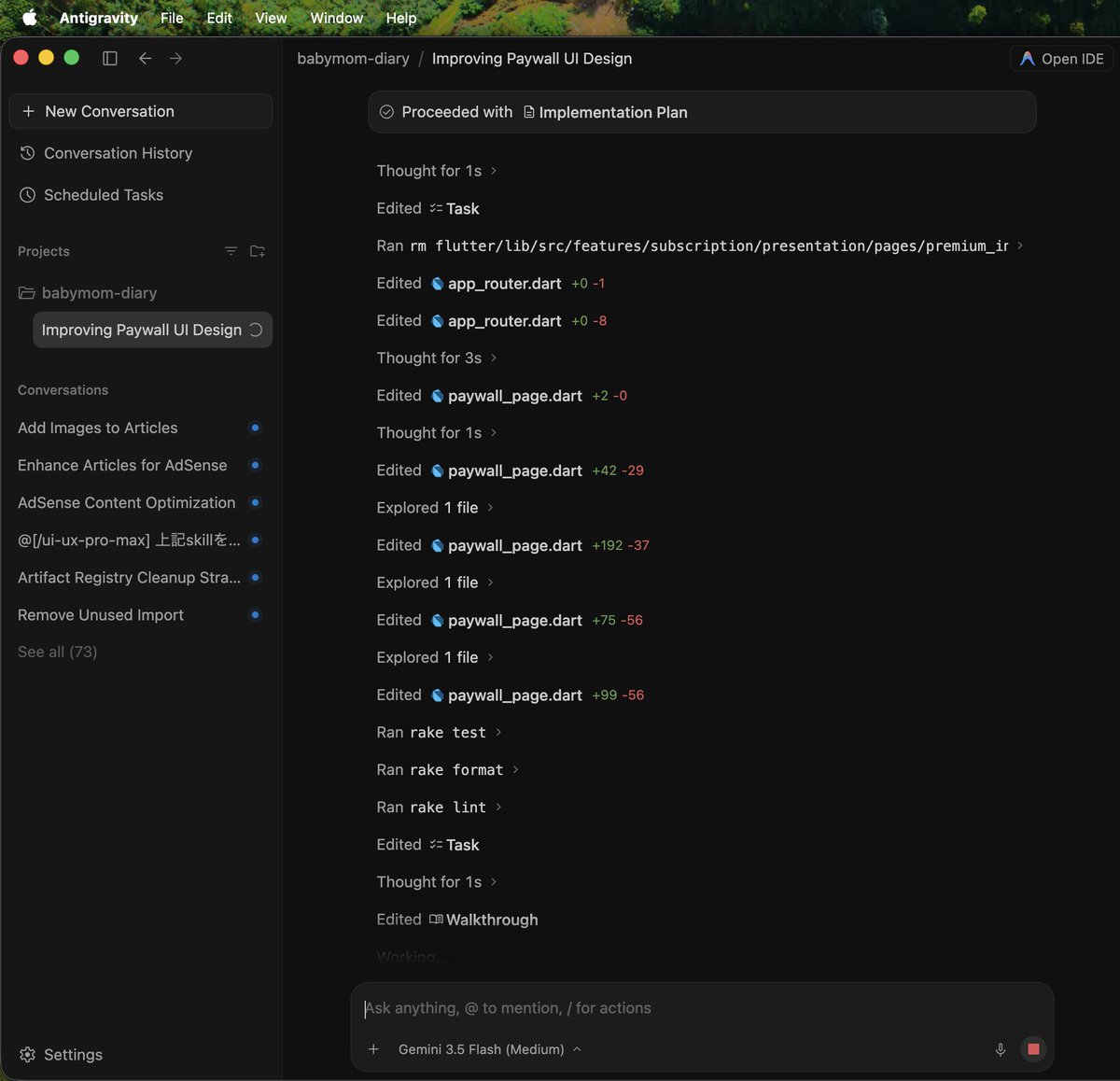Focus the Ask anything input field

[702, 1008]
